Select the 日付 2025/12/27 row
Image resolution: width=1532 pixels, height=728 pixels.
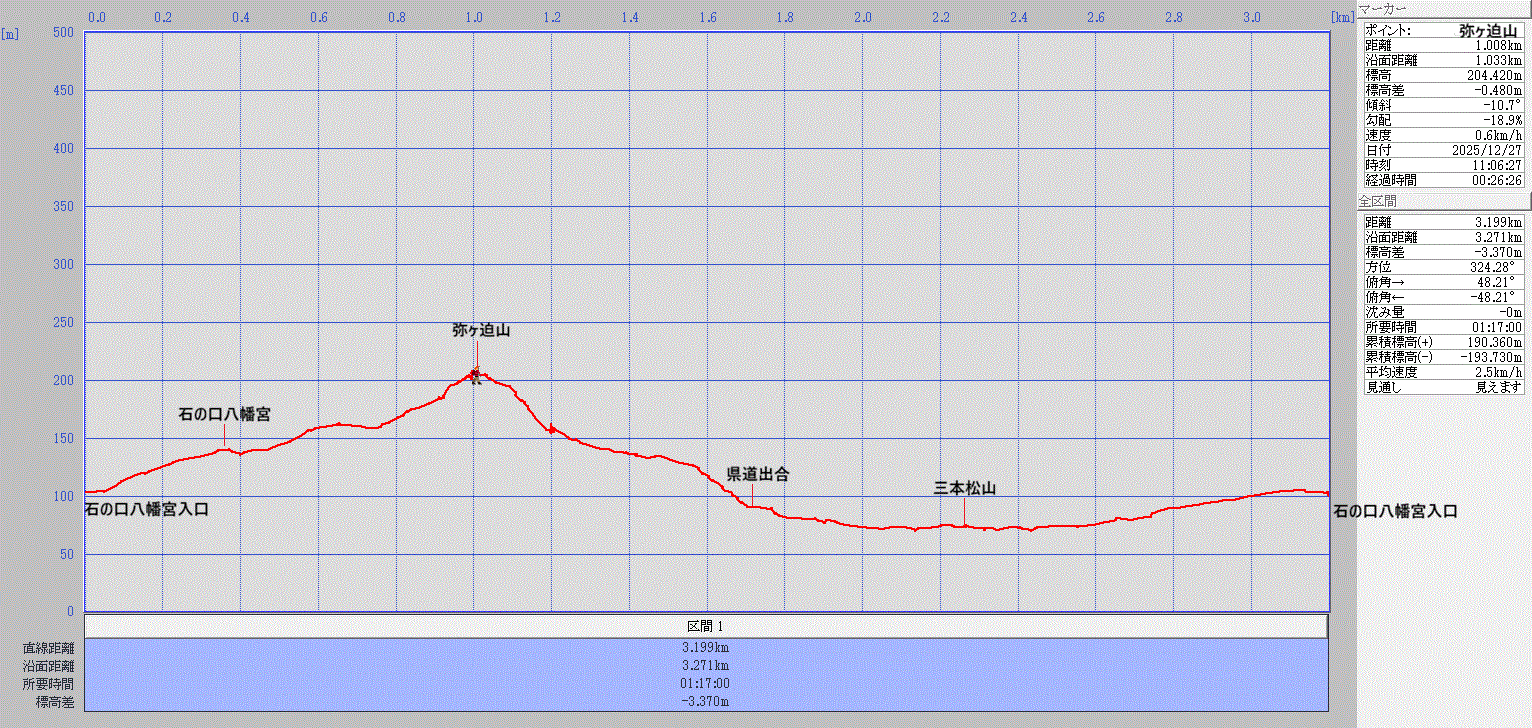tap(1443, 150)
